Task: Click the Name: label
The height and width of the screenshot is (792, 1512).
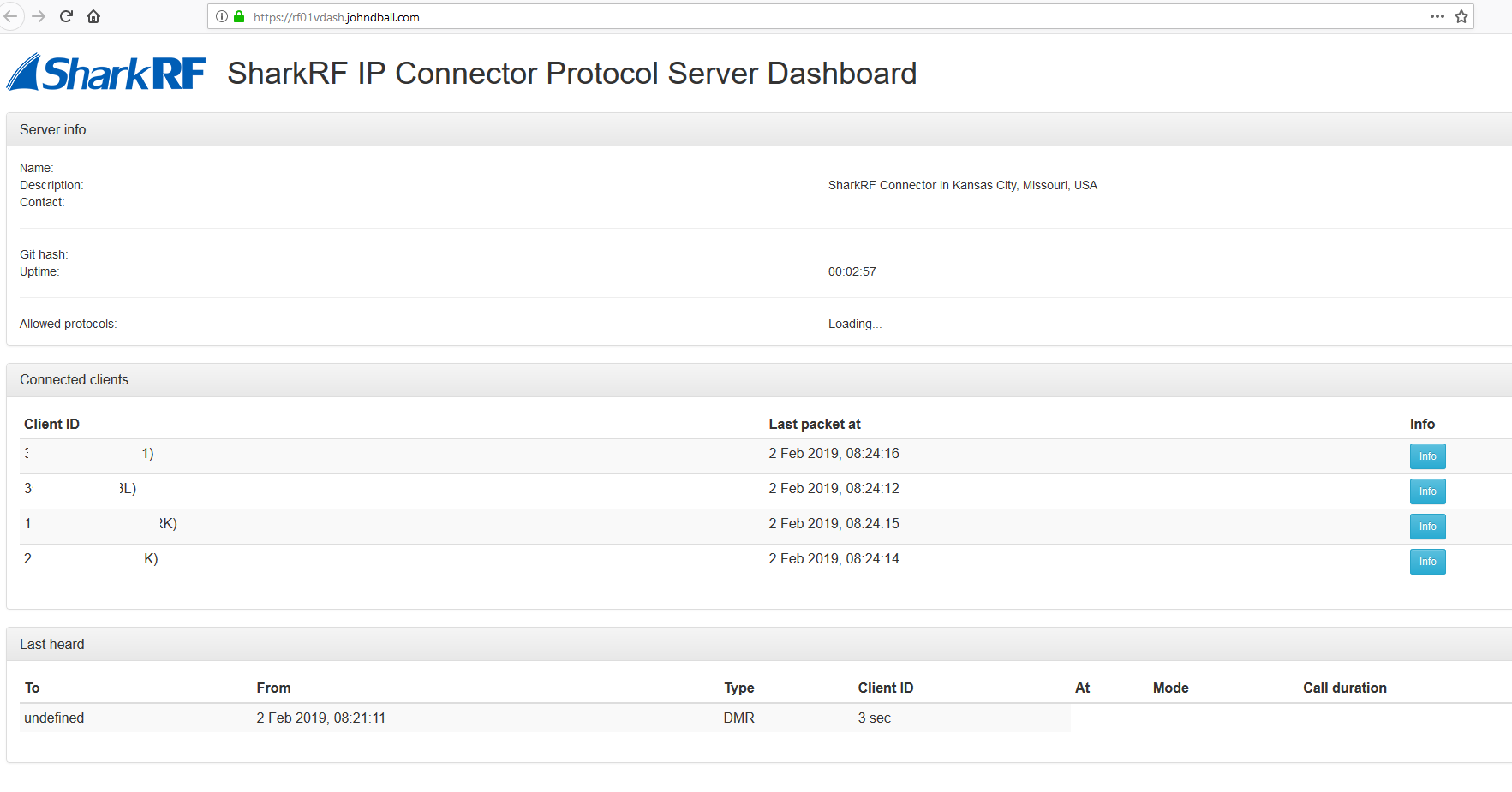Action: coord(37,168)
